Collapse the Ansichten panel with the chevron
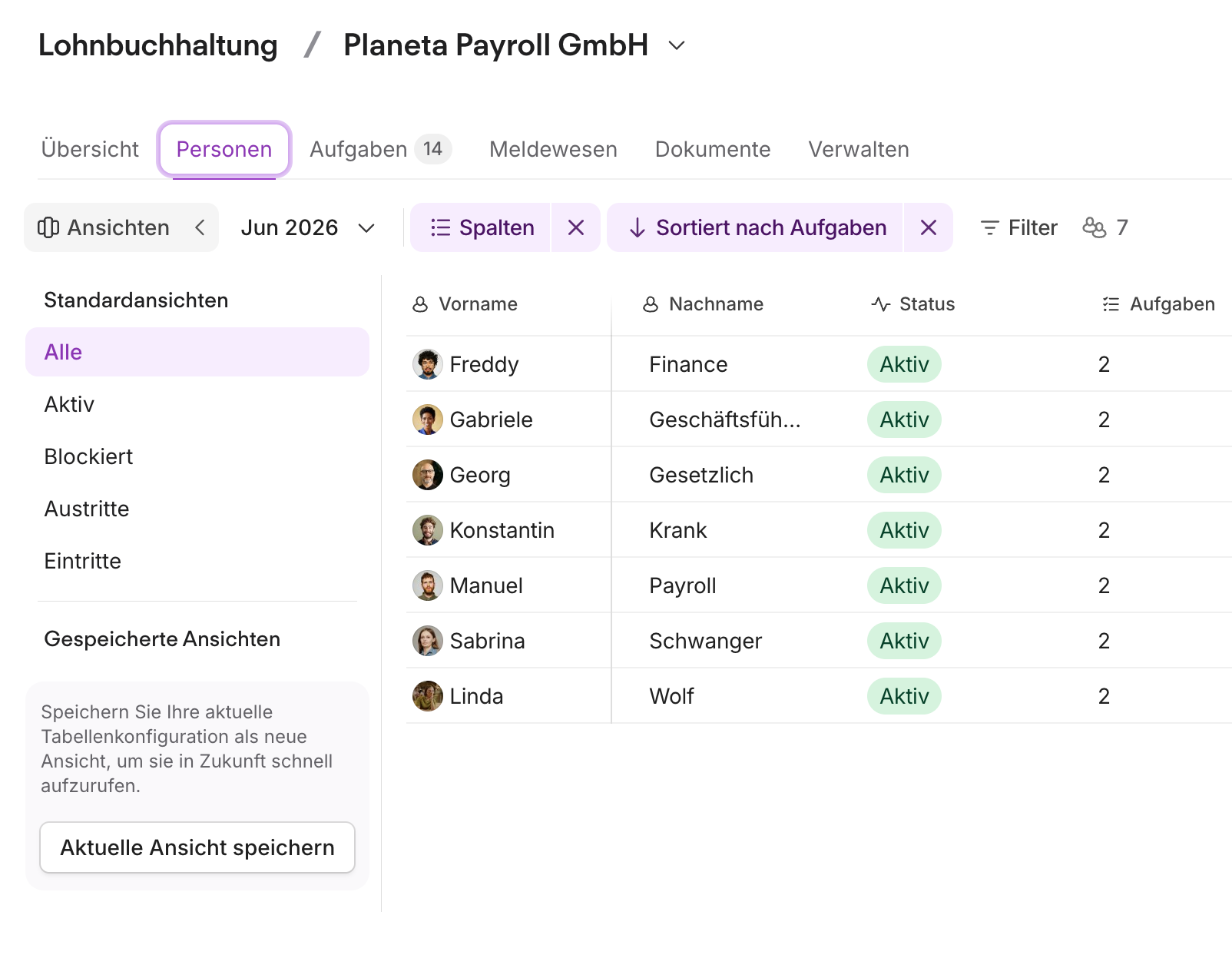Viewport: 1232px width, 955px height. [200, 227]
